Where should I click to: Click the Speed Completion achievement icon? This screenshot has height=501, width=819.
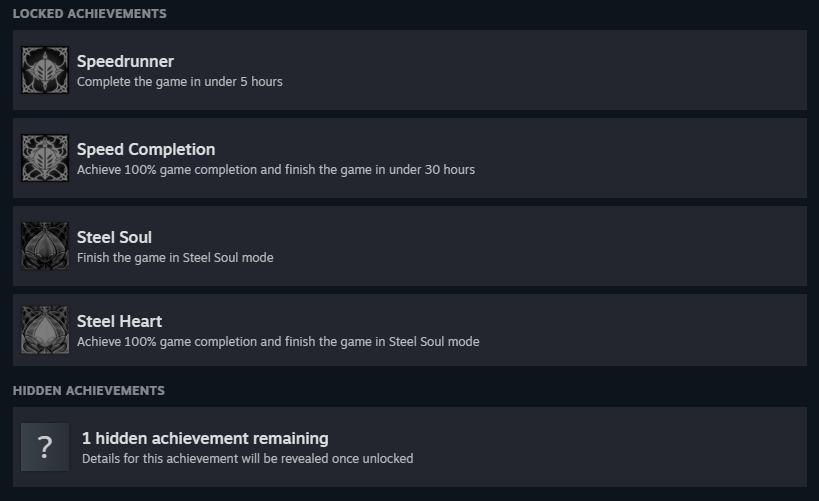[45, 158]
